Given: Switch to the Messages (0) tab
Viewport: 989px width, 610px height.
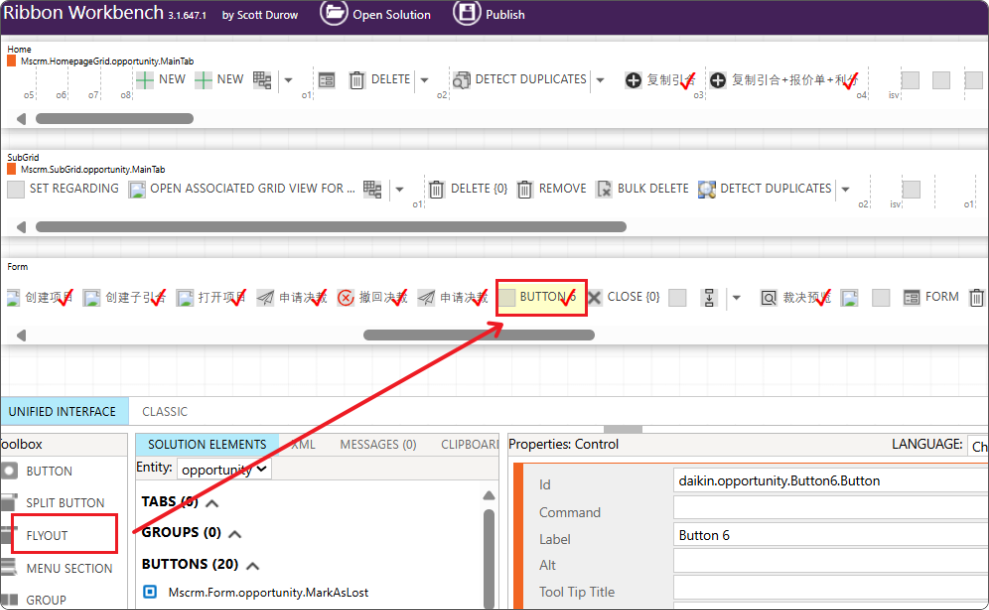Looking at the screenshot, I should [x=378, y=444].
